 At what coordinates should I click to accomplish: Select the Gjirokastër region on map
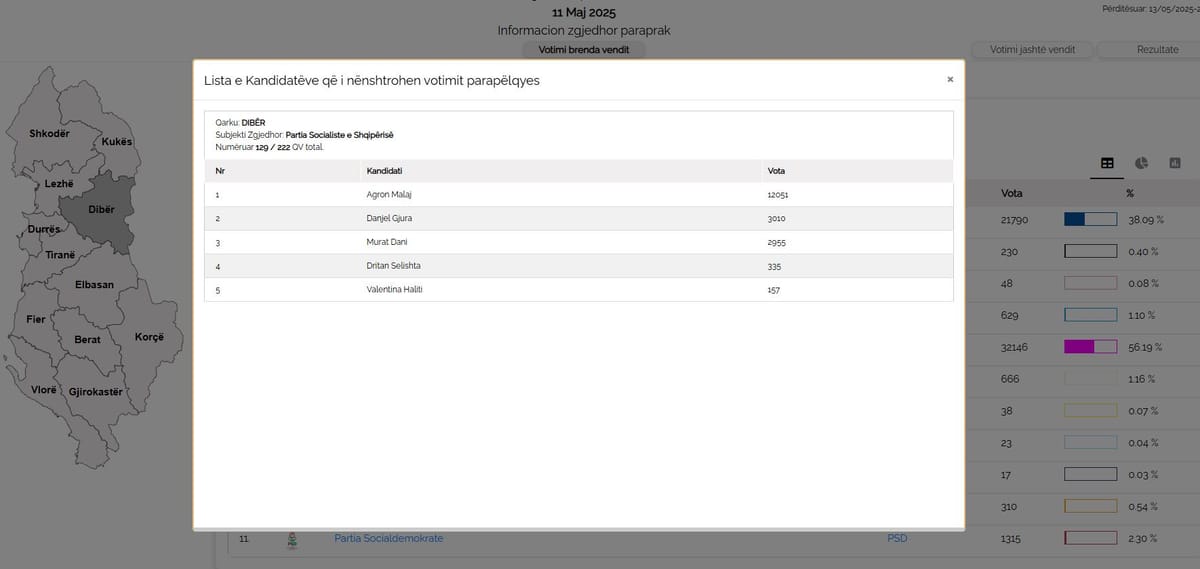tap(95, 392)
